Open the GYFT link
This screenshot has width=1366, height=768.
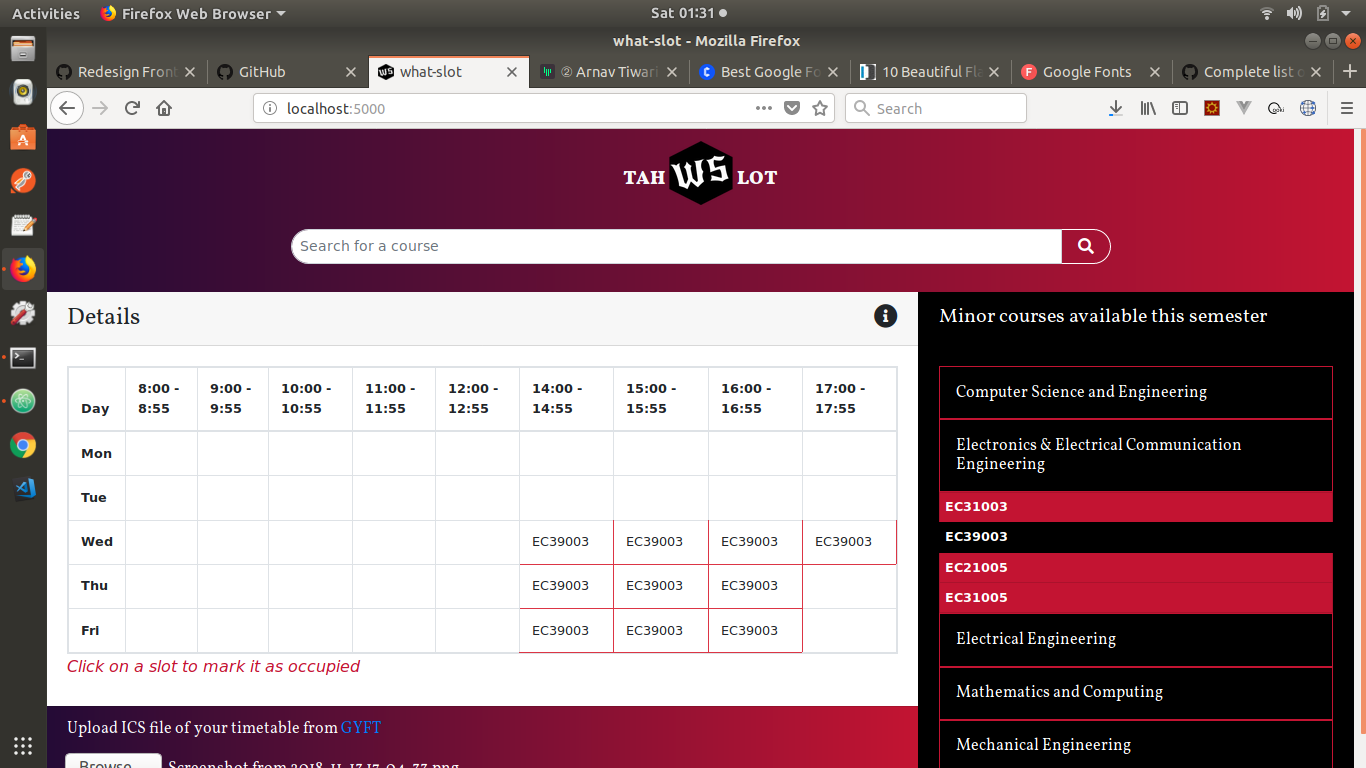pyautogui.click(x=361, y=728)
